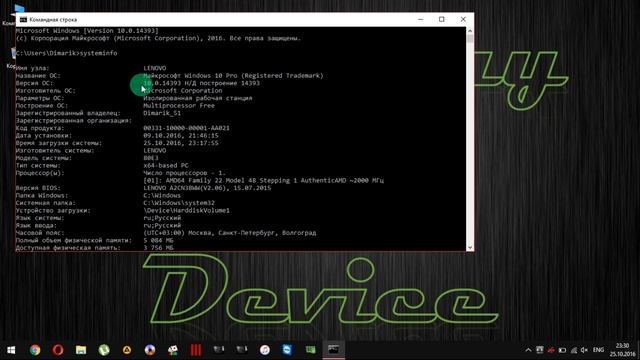Image resolution: width=640 pixels, height=360 pixels.
Task: Click system model value 'B0E3'
Action: pyautogui.click(x=151, y=158)
